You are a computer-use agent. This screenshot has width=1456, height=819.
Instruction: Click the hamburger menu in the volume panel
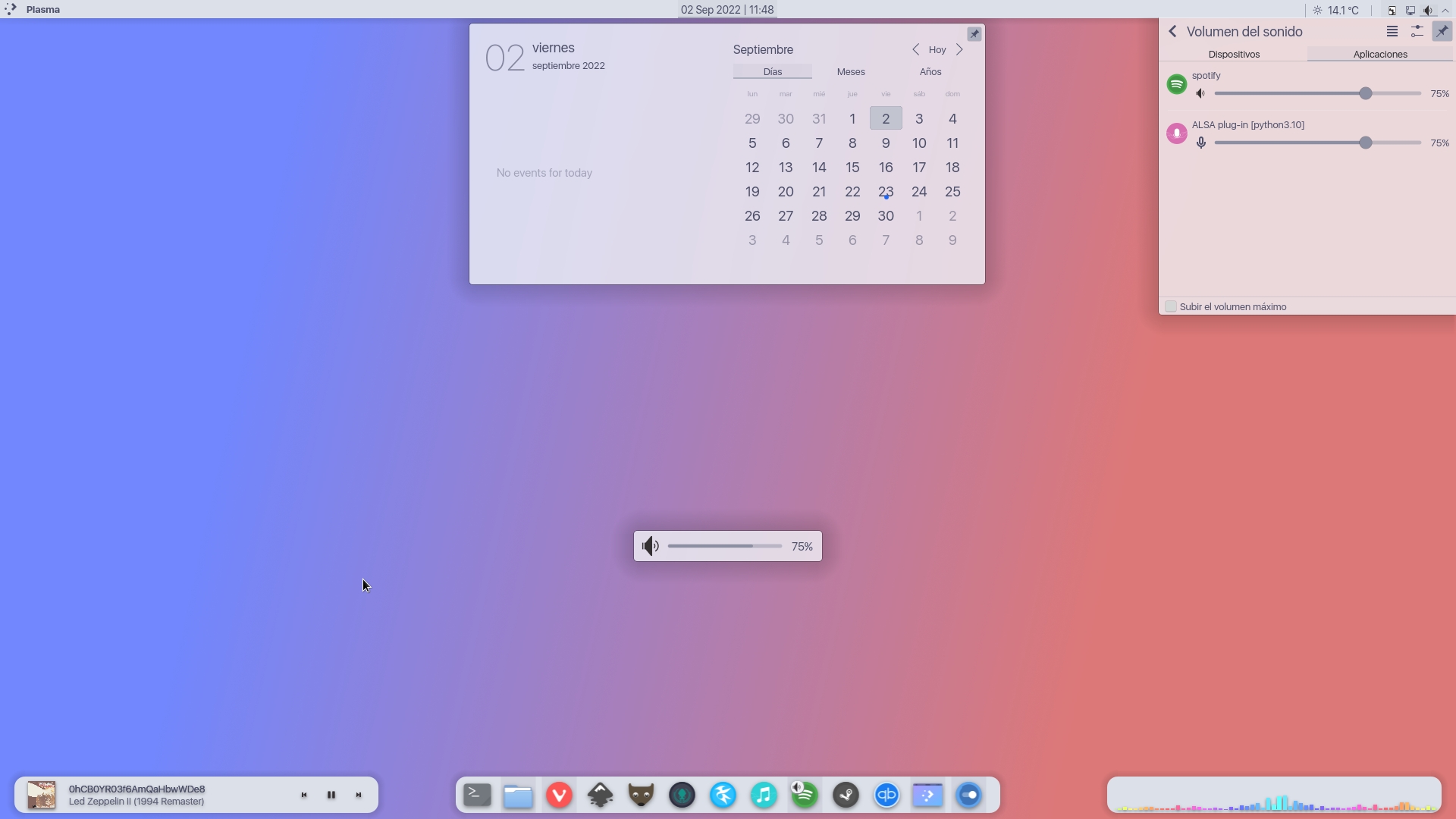(x=1392, y=31)
